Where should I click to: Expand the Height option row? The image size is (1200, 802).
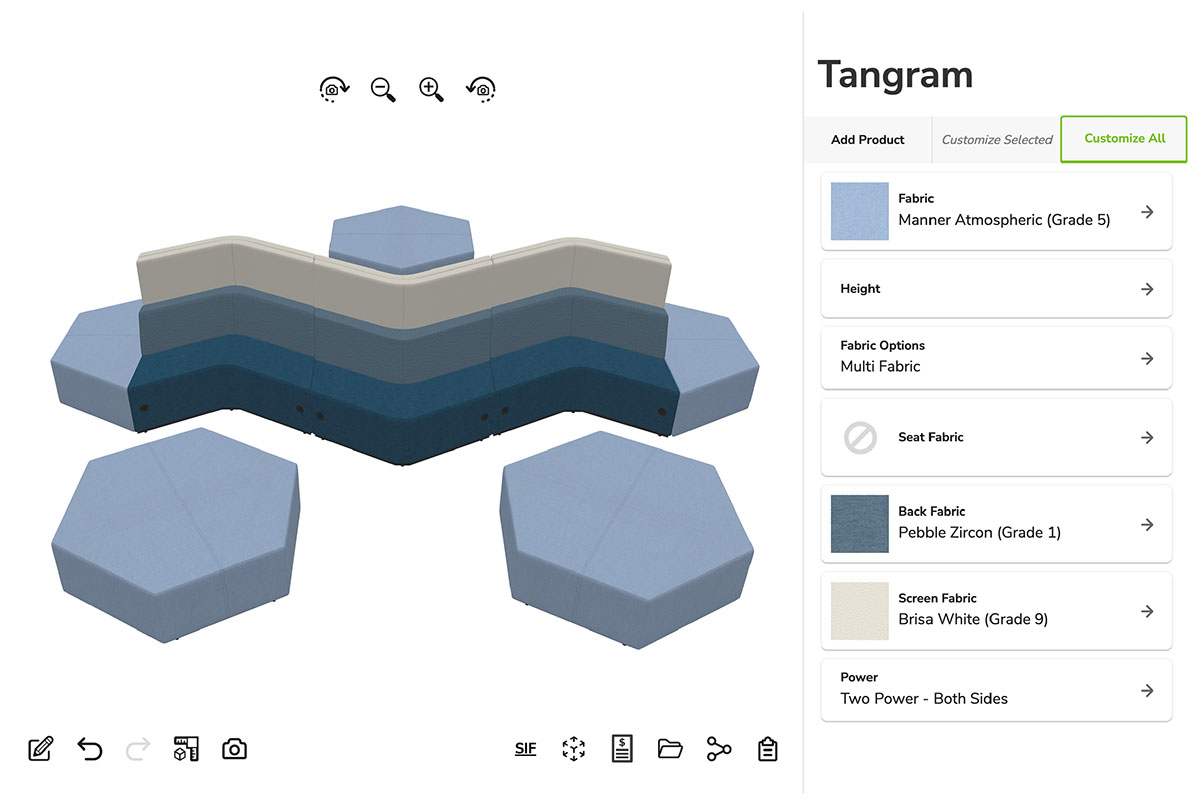996,289
